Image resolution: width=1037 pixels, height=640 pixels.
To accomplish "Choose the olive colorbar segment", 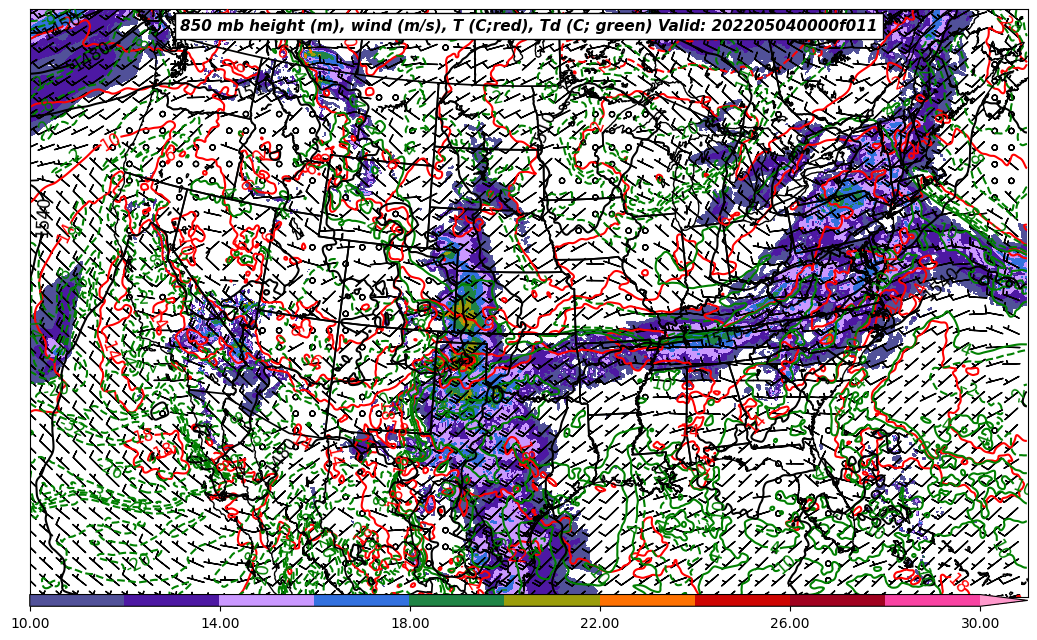I will [552, 601].
